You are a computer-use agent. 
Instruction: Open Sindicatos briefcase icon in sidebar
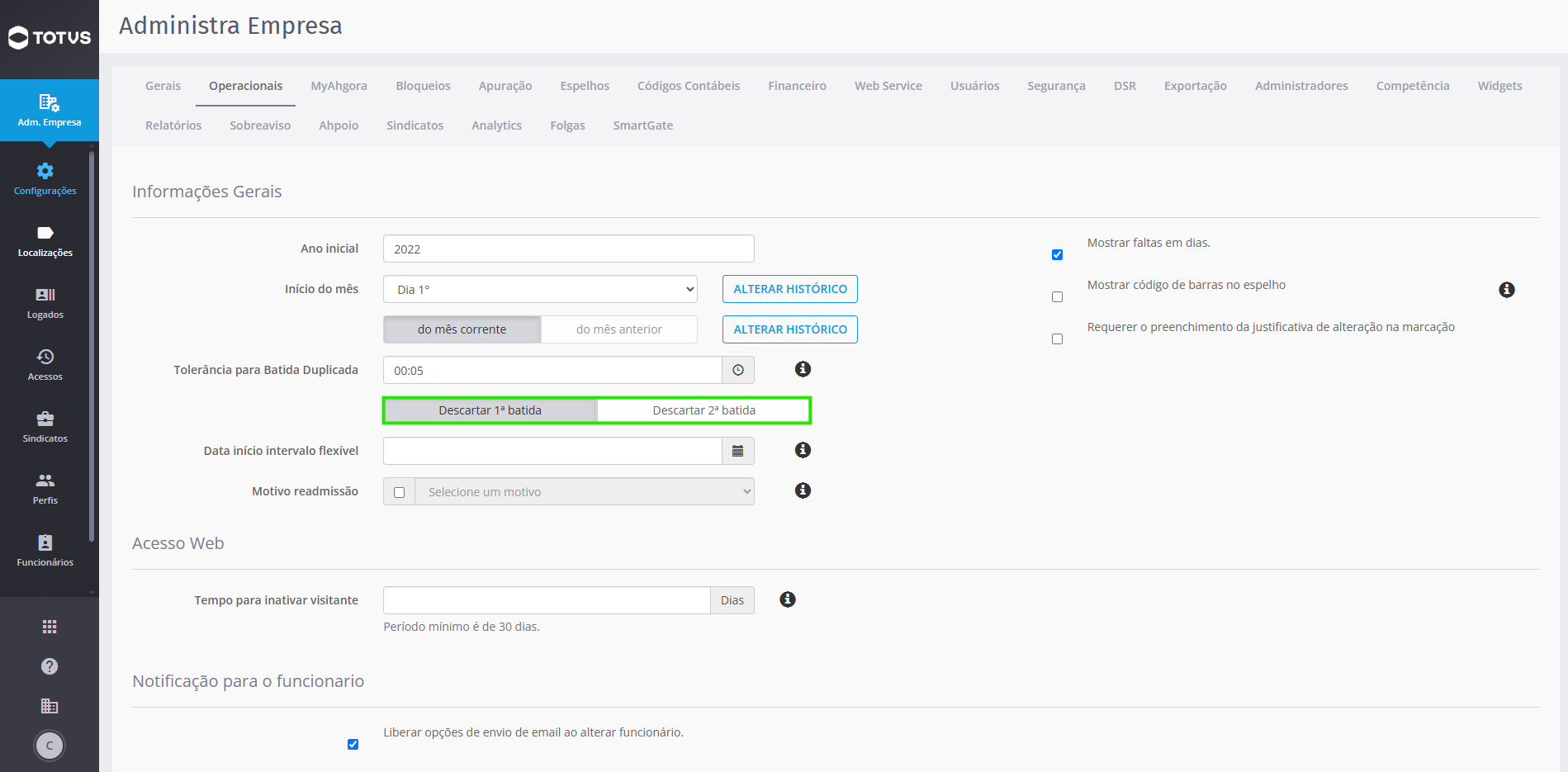coord(45,419)
